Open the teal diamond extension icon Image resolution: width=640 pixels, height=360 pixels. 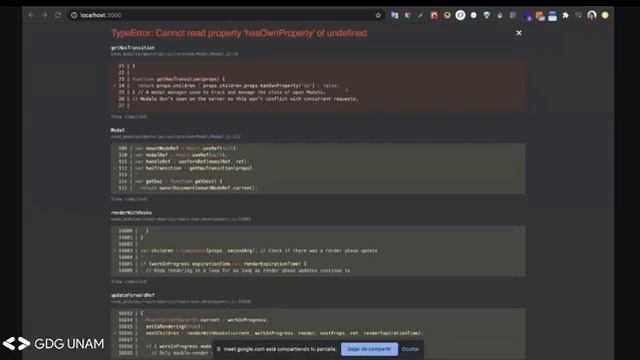[487, 16]
